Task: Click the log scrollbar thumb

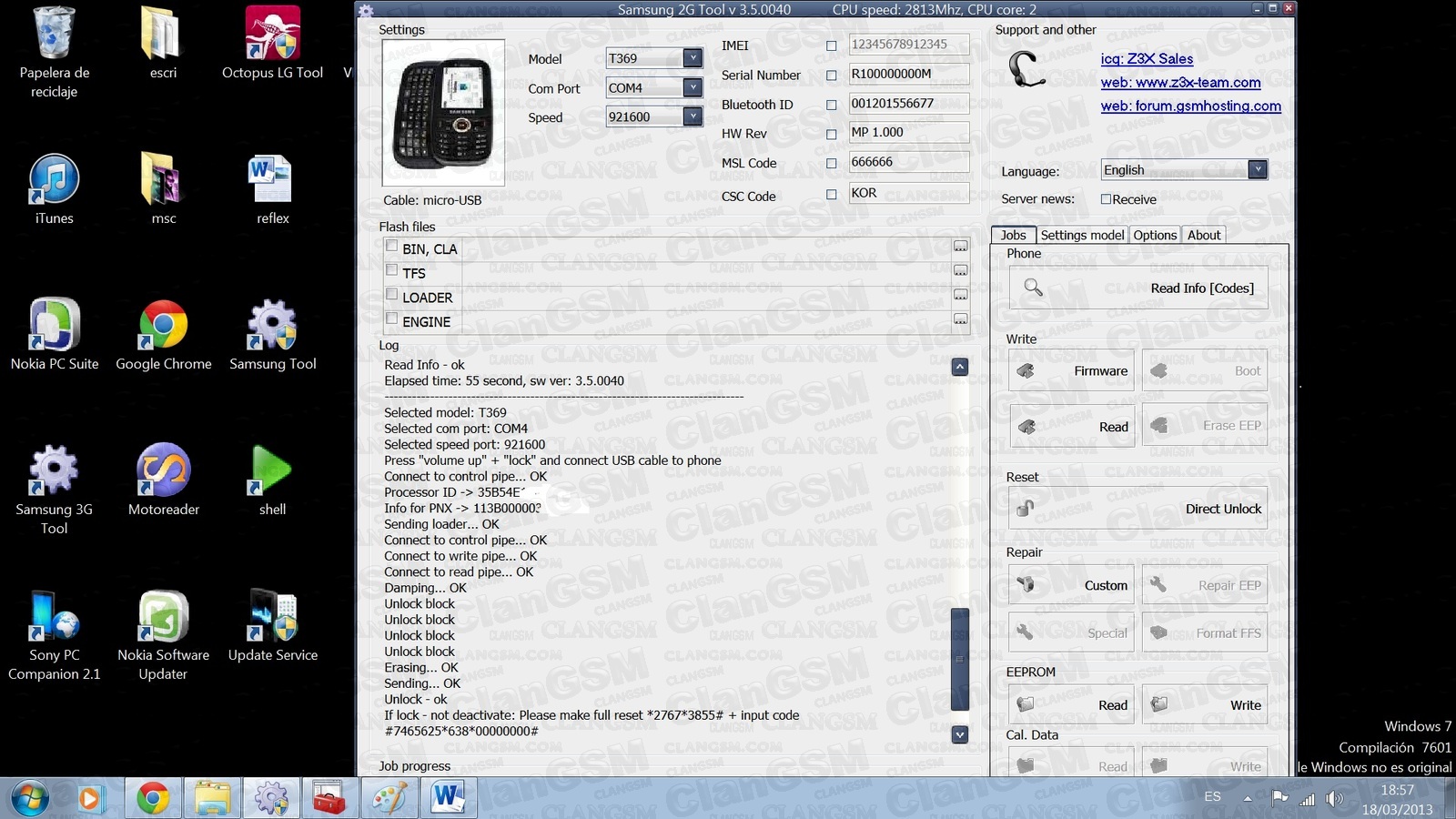Action: coord(959,659)
